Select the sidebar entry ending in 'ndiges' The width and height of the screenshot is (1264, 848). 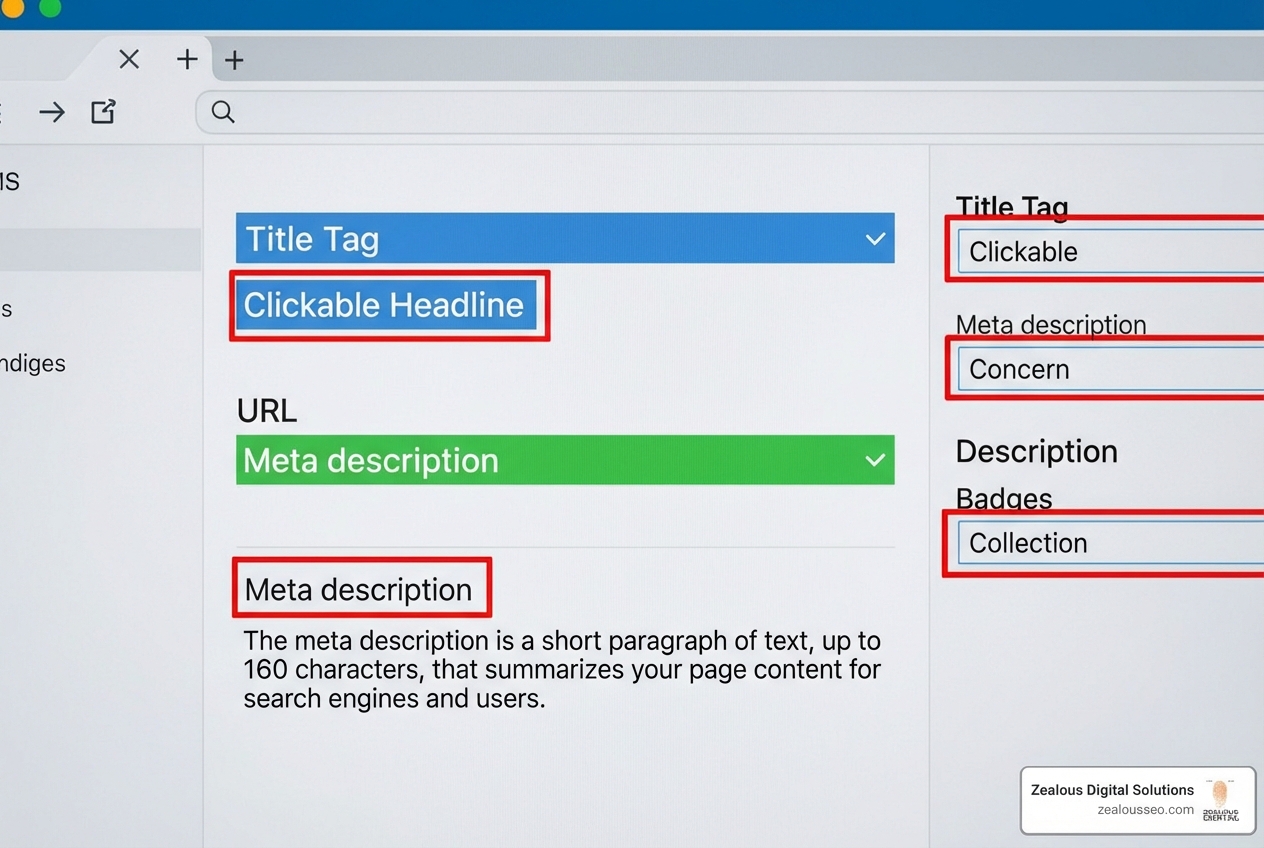[35, 363]
